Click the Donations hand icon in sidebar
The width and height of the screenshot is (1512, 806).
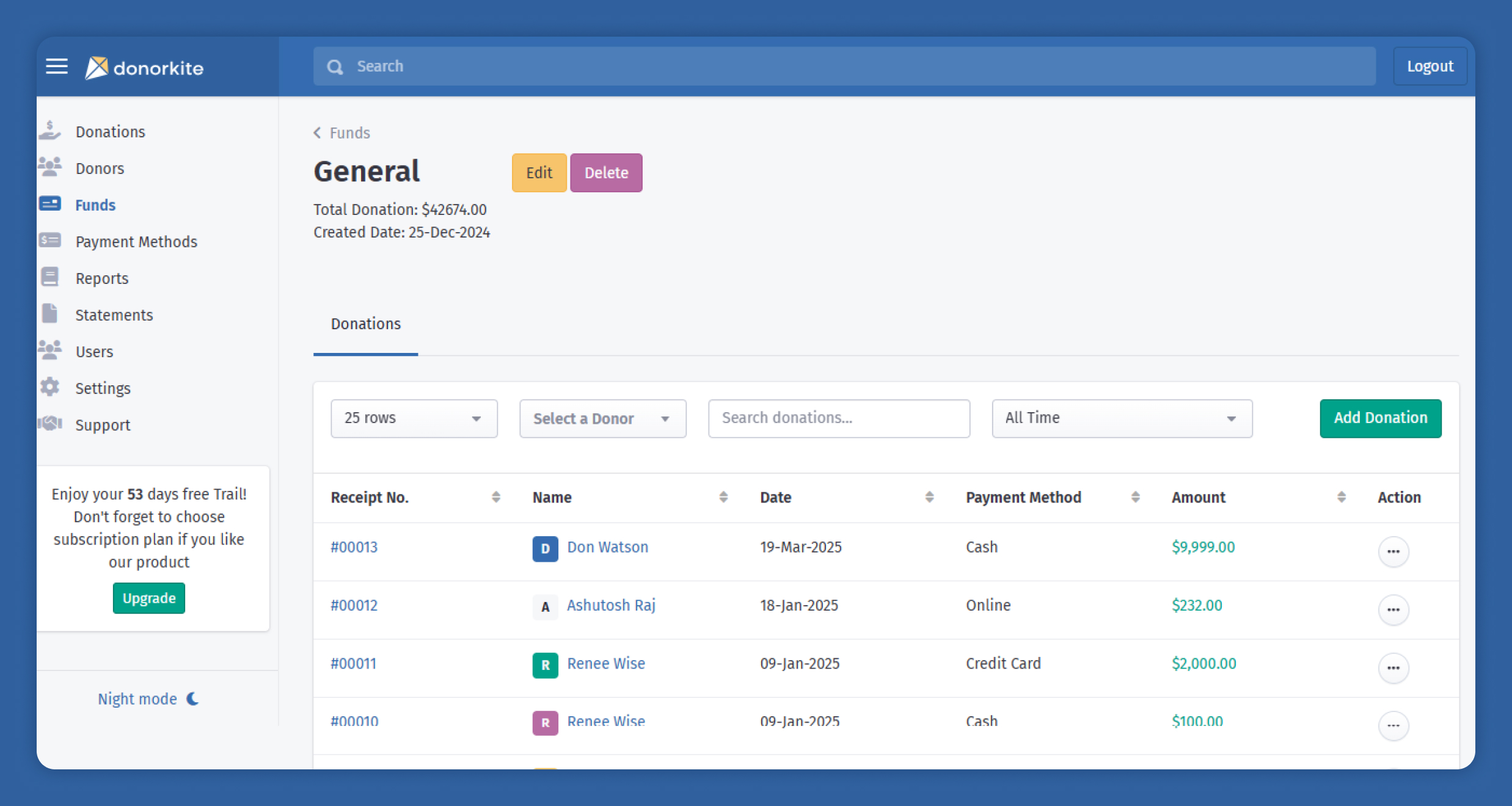coord(50,131)
